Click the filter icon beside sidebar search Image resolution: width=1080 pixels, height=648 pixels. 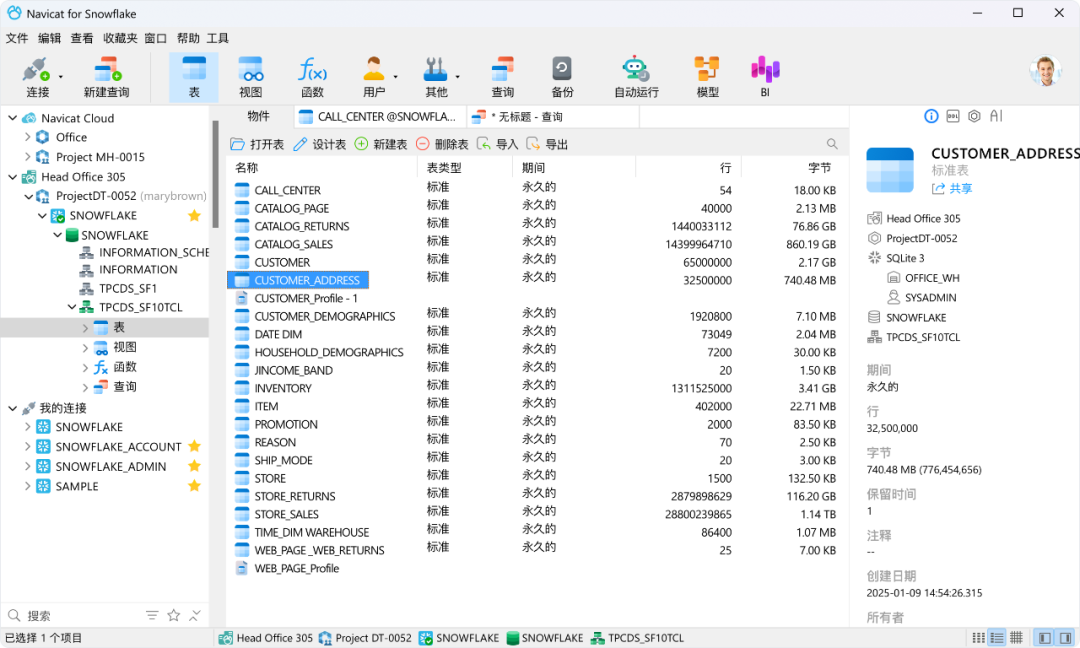pos(152,615)
